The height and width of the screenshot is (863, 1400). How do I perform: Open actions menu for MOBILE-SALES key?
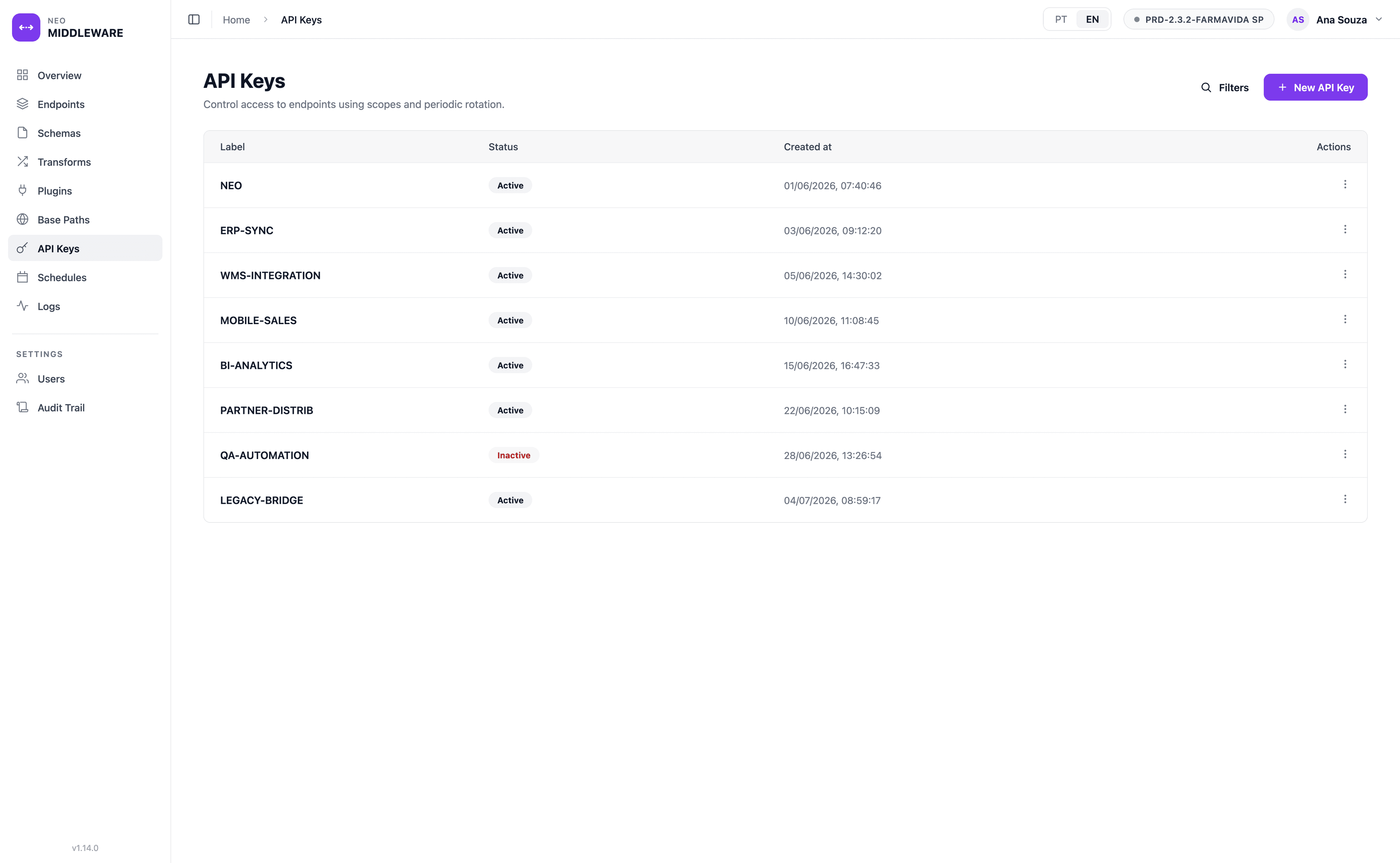click(x=1345, y=319)
